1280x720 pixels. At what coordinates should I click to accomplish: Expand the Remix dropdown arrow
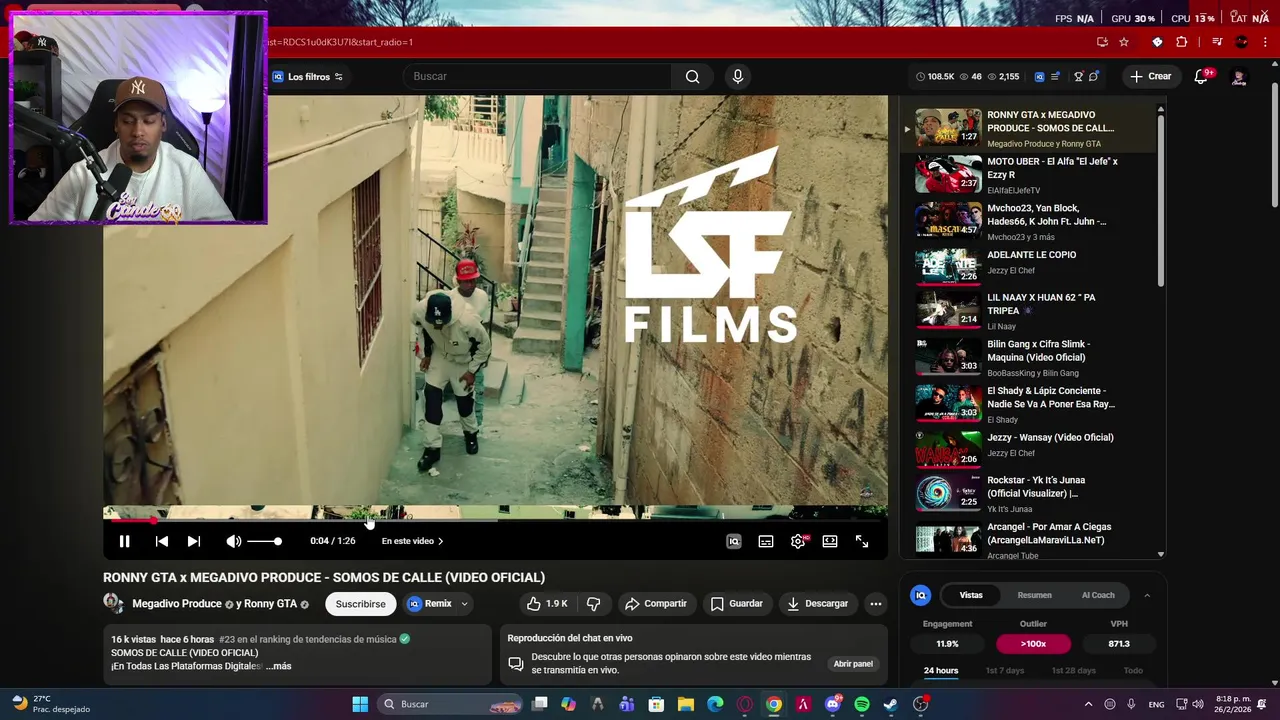click(464, 604)
